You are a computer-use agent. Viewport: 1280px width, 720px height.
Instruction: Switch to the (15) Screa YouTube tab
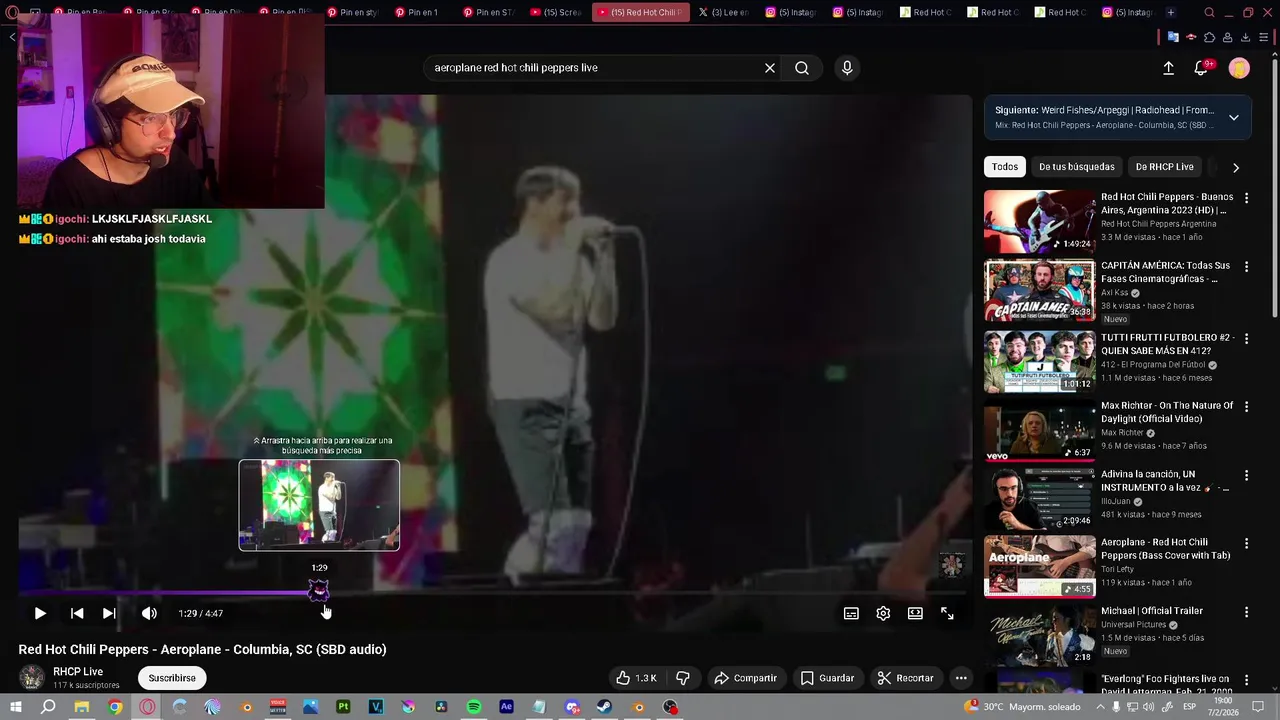(555, 12)
